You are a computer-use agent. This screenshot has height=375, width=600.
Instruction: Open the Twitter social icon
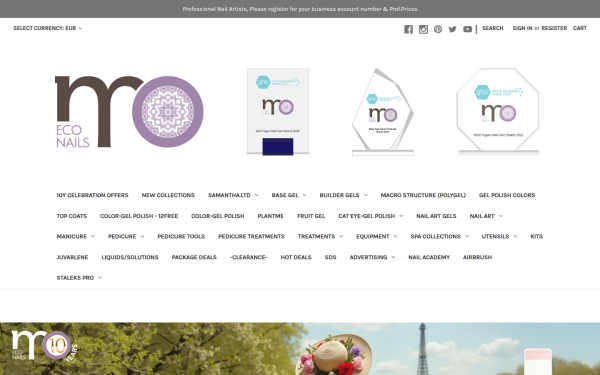(x=452, y=29)
